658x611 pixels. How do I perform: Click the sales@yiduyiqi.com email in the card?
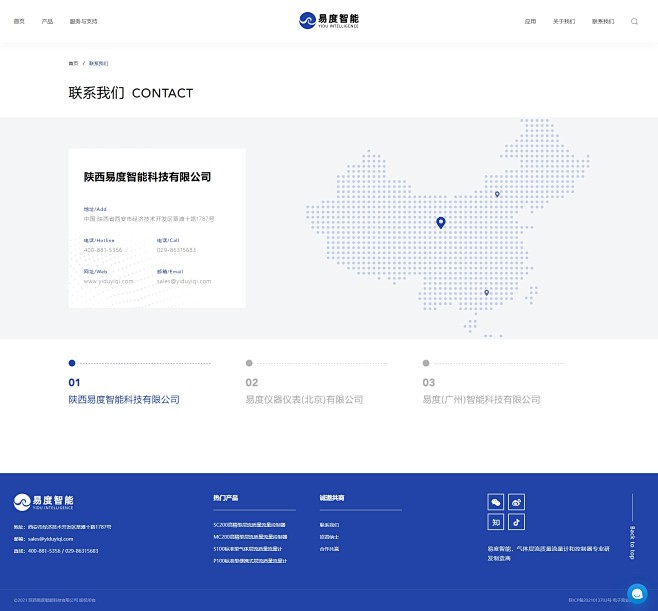(x=184, y=281)
